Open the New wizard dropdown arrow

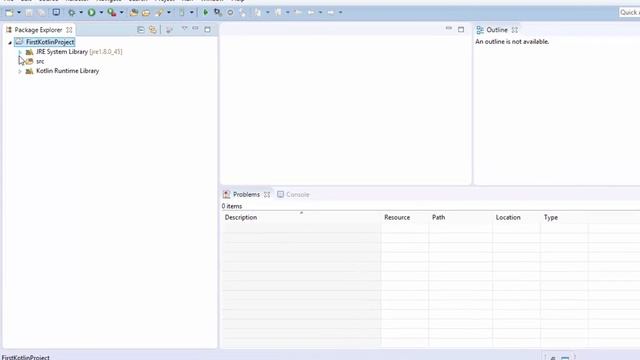pos(19,13)
